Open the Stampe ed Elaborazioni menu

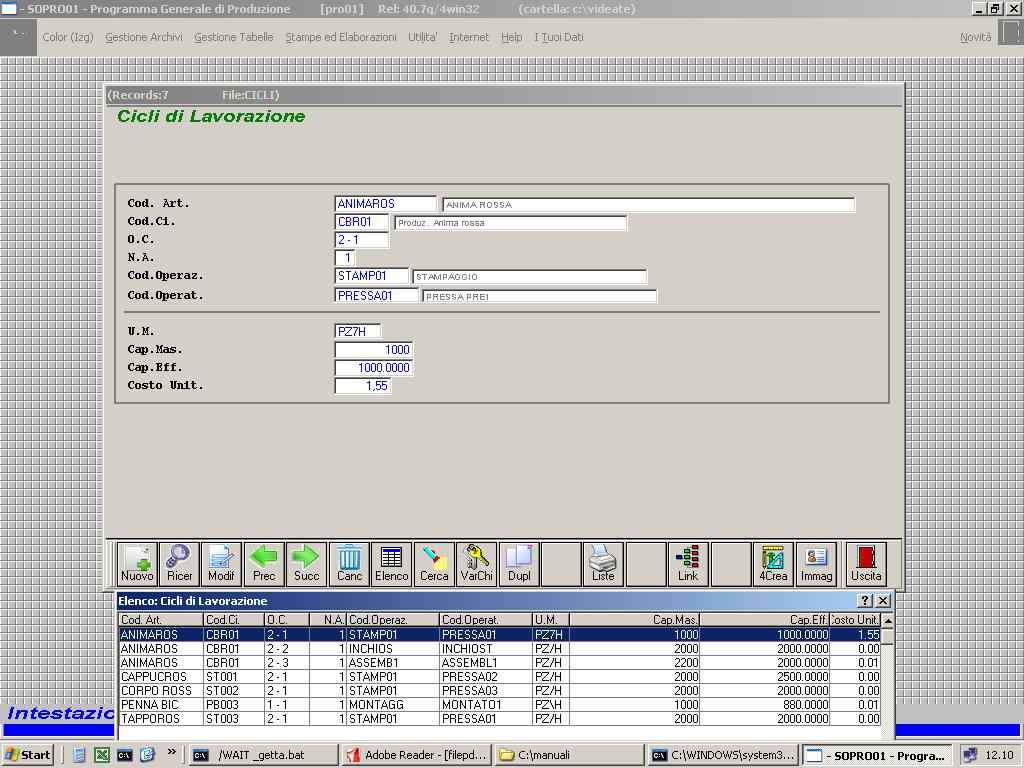(x=341, y=37)
